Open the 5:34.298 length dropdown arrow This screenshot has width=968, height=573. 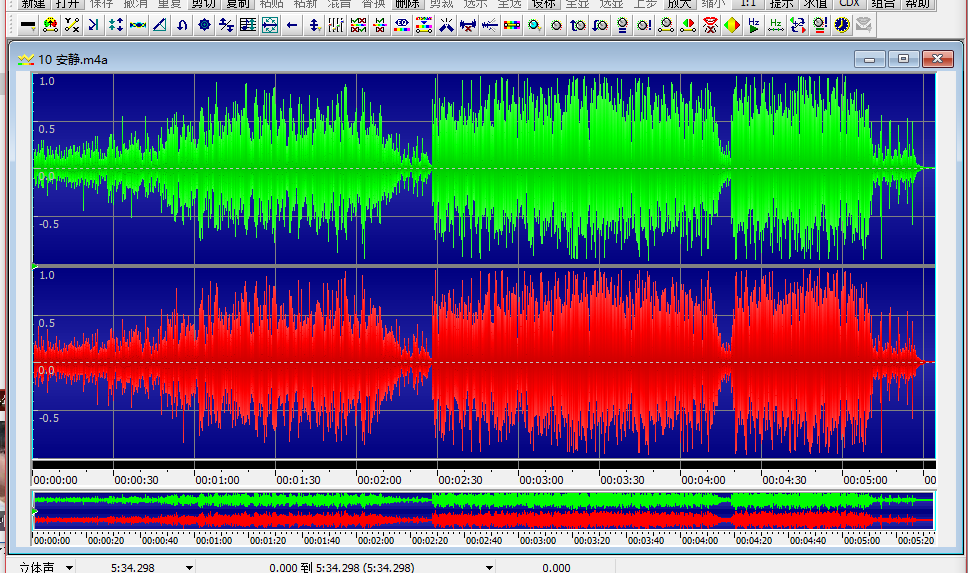189,567
